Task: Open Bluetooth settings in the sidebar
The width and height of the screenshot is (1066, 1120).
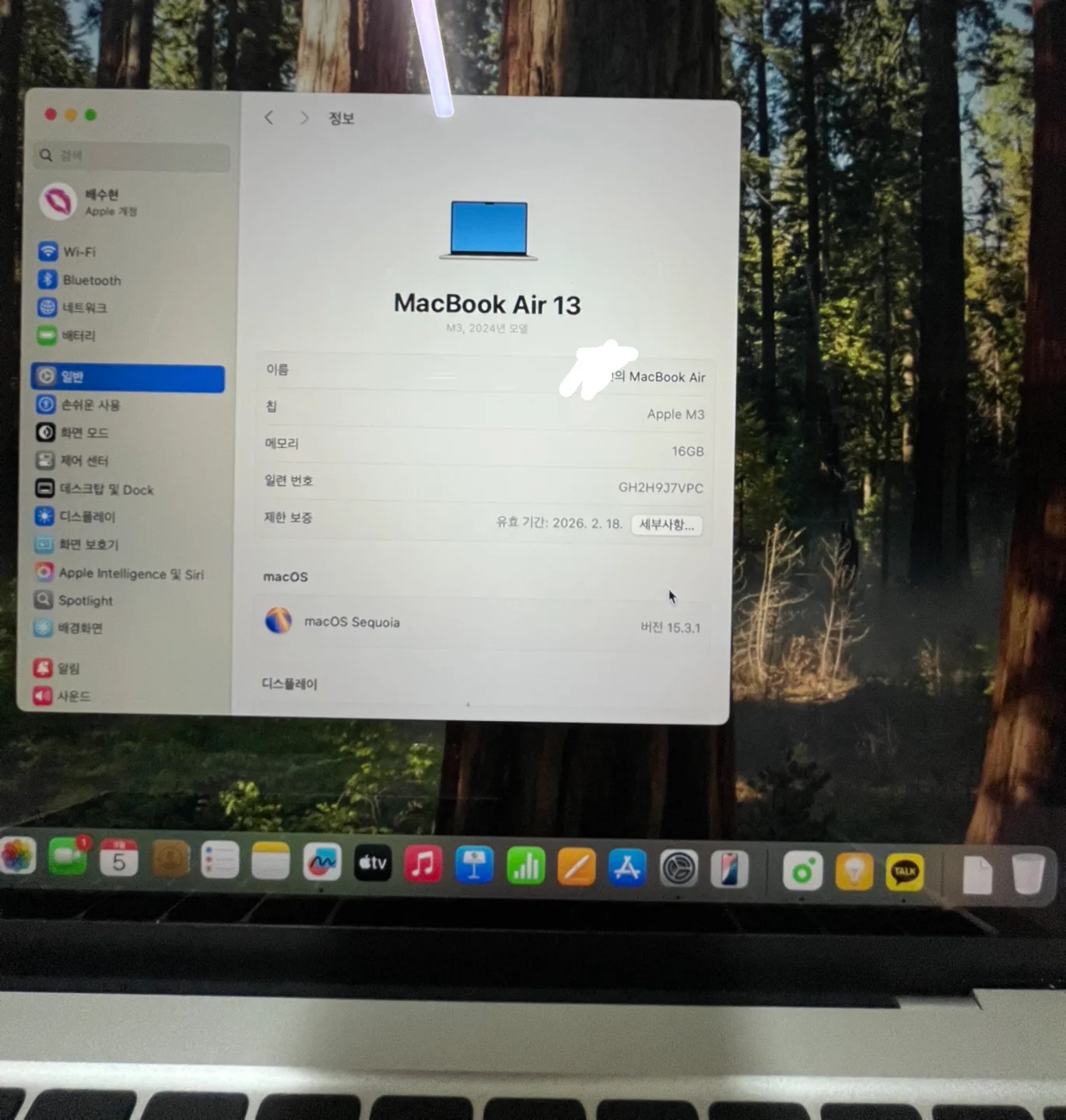Action: (79, 280)
